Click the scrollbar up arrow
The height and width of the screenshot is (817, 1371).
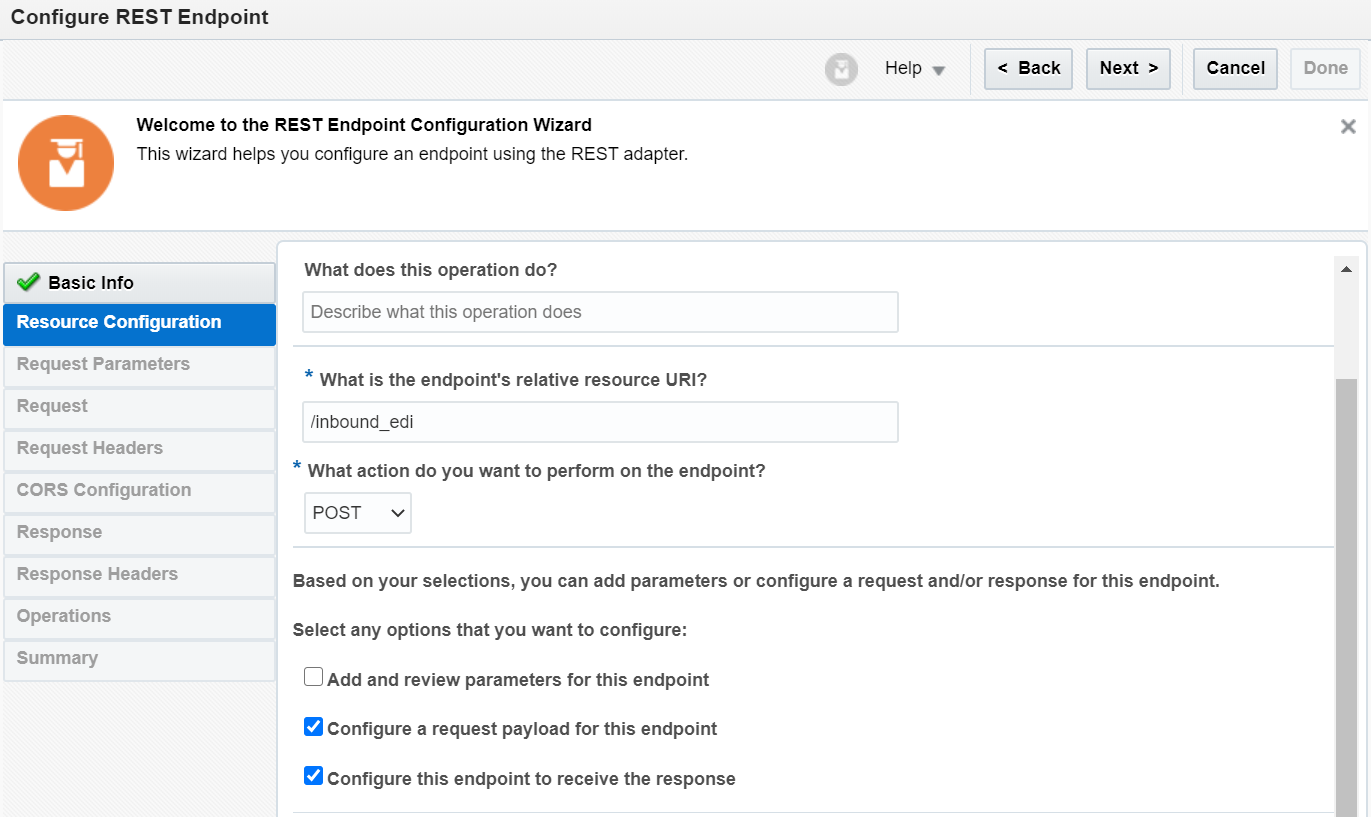(x=1346, y=269)
